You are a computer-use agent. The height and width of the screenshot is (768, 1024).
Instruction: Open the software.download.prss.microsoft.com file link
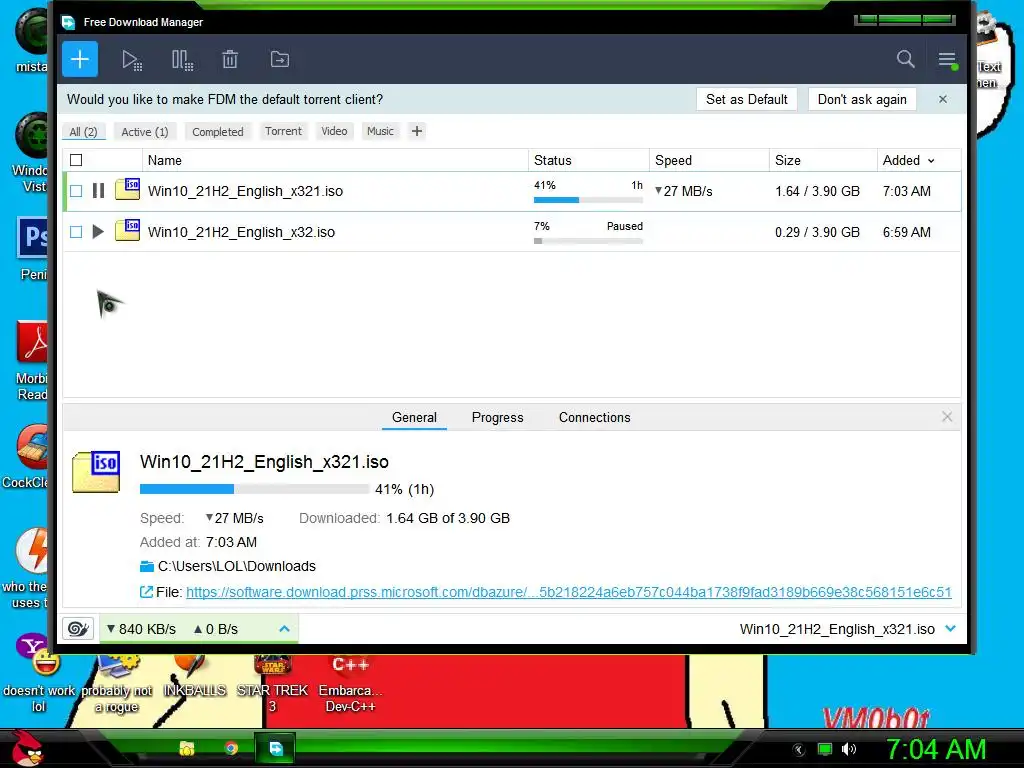point(568,592)
